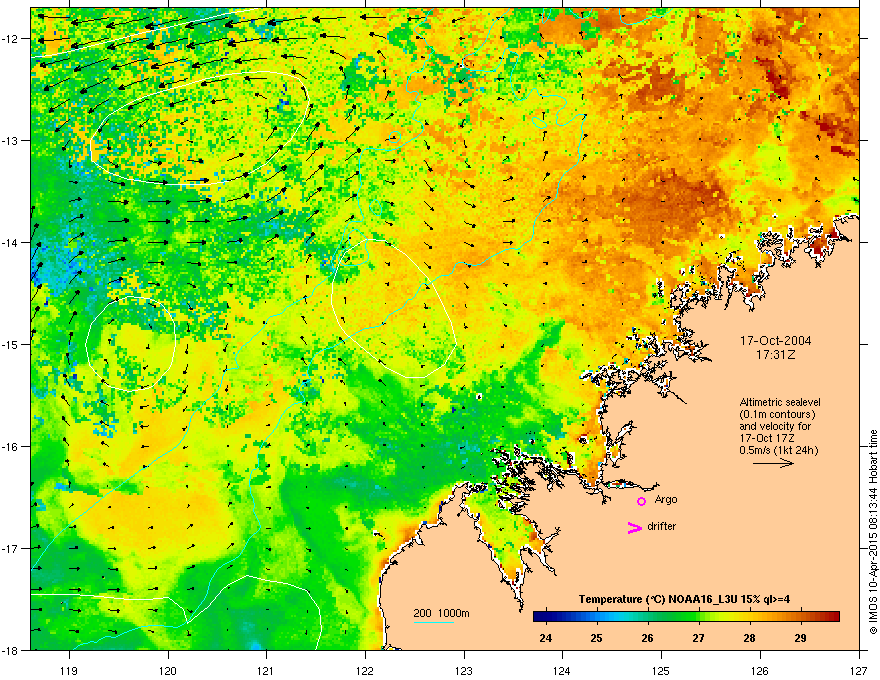Click the longitude axis label 122
The width and height of the screenshot is (880, 680).
(365, 670)
